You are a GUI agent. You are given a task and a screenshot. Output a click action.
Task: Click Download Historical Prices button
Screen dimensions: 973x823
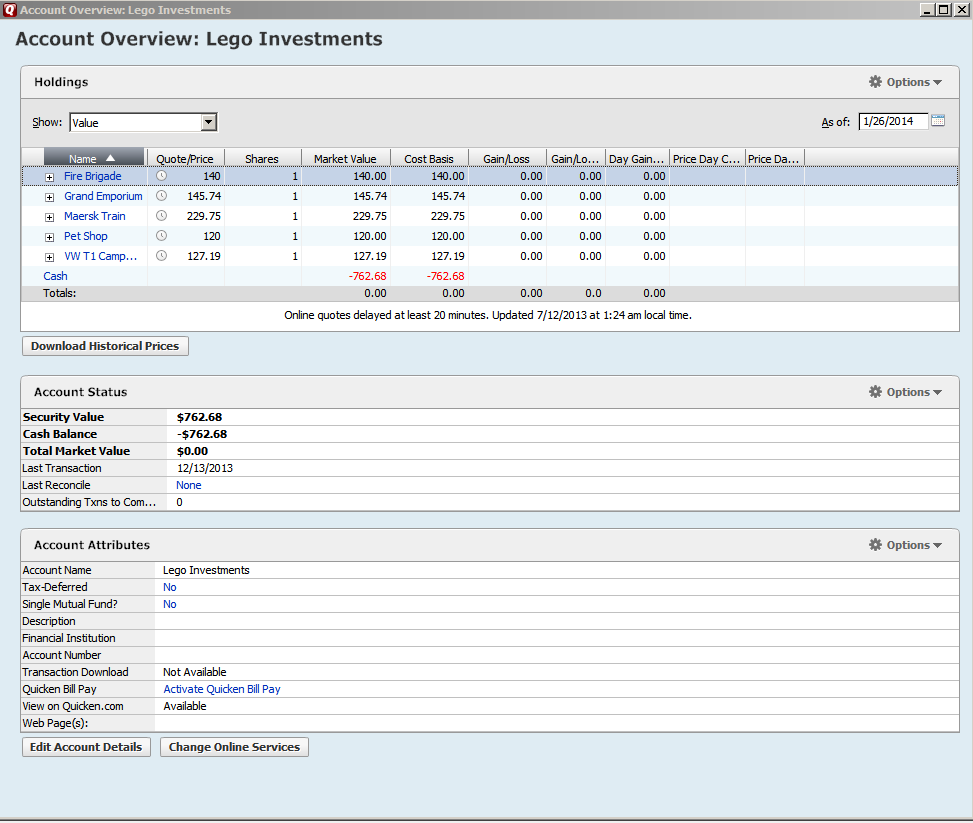click(x=105, y=346)
